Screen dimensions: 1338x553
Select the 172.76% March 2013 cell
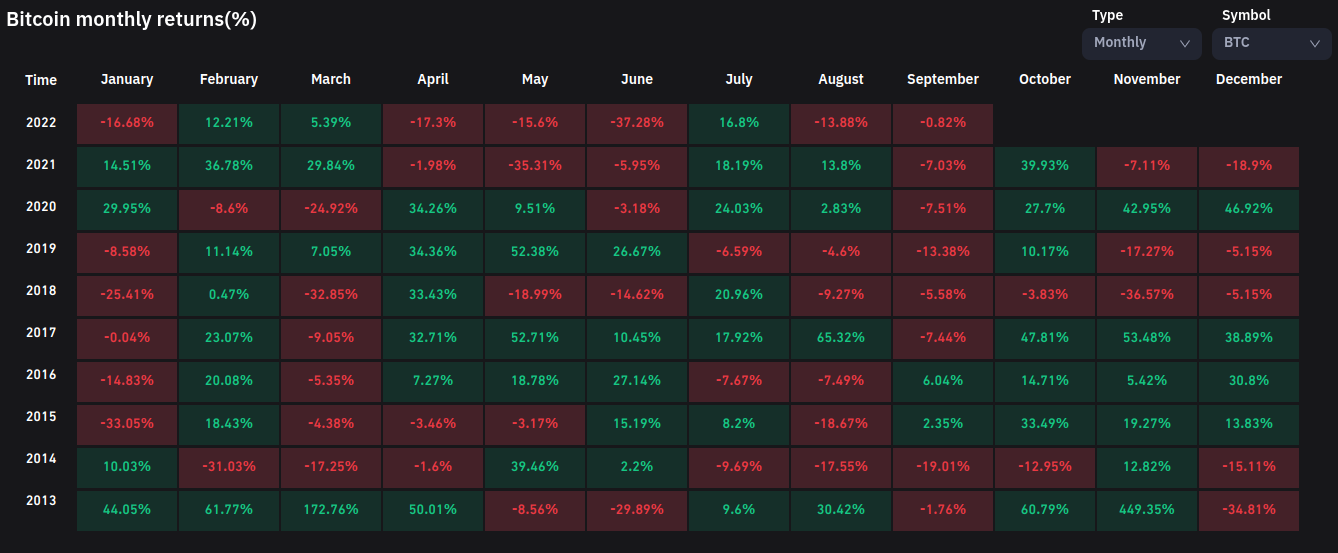point(331,509)
